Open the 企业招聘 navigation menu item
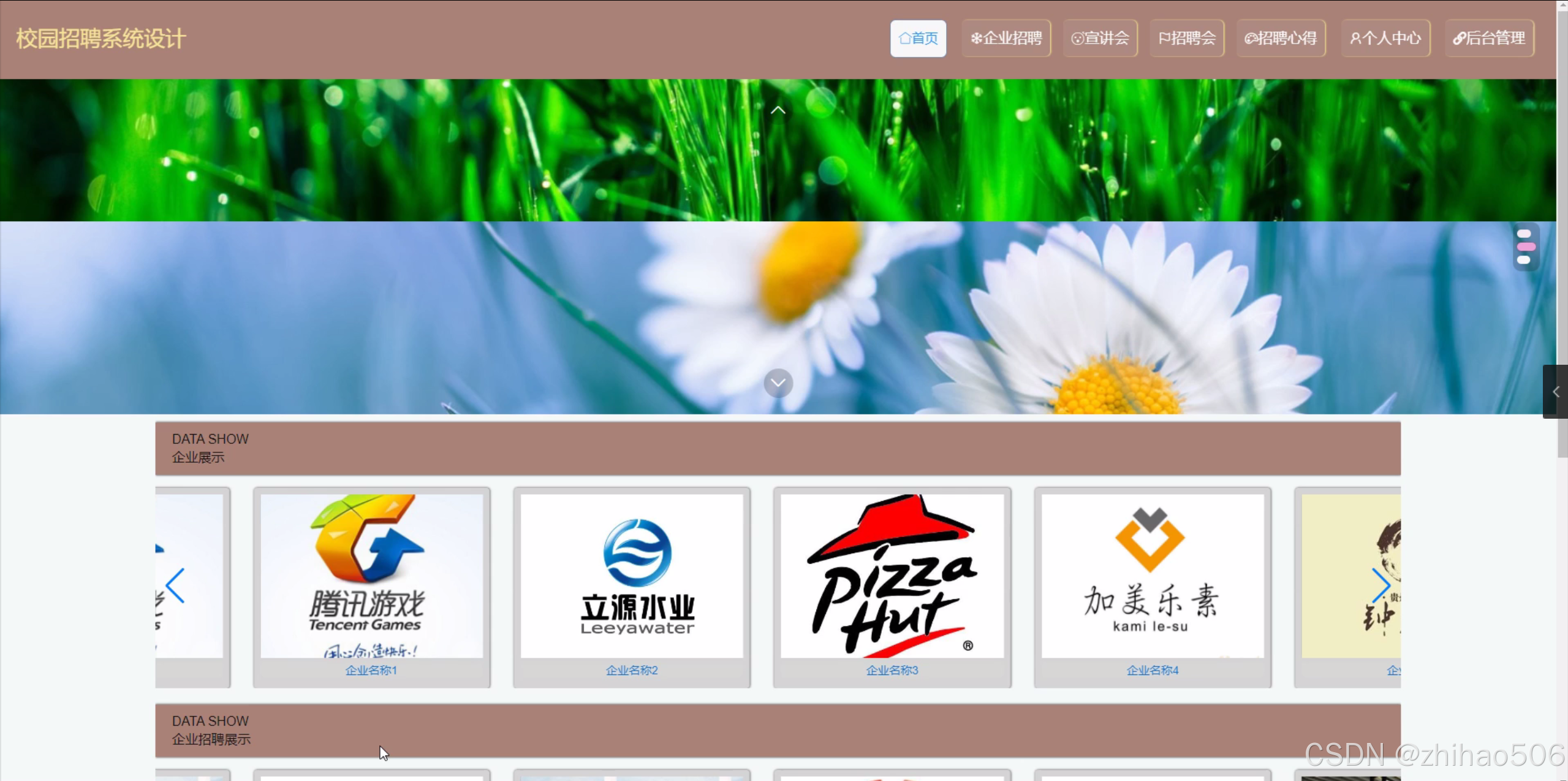This screenshot has height=781, width=1568. coord(1006,39)
